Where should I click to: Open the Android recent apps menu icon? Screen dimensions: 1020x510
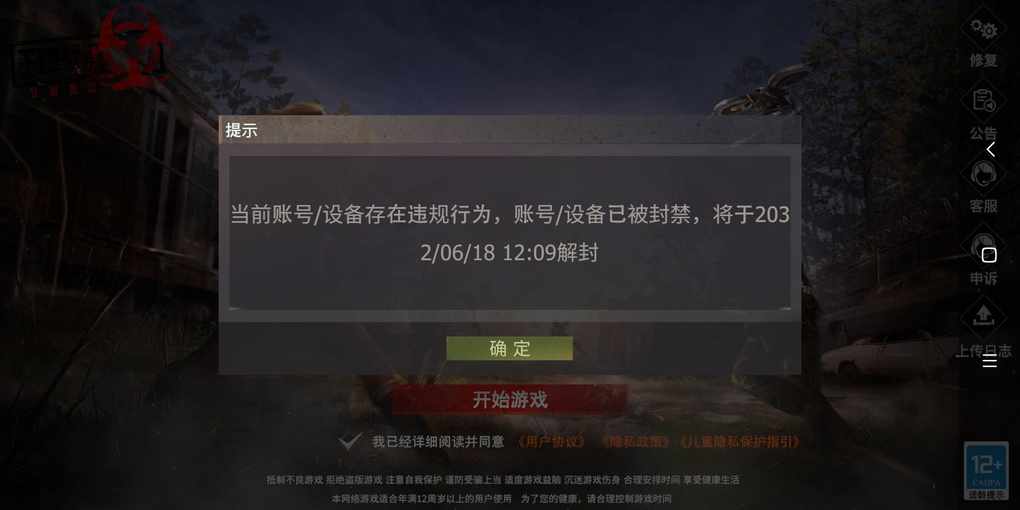989,360
